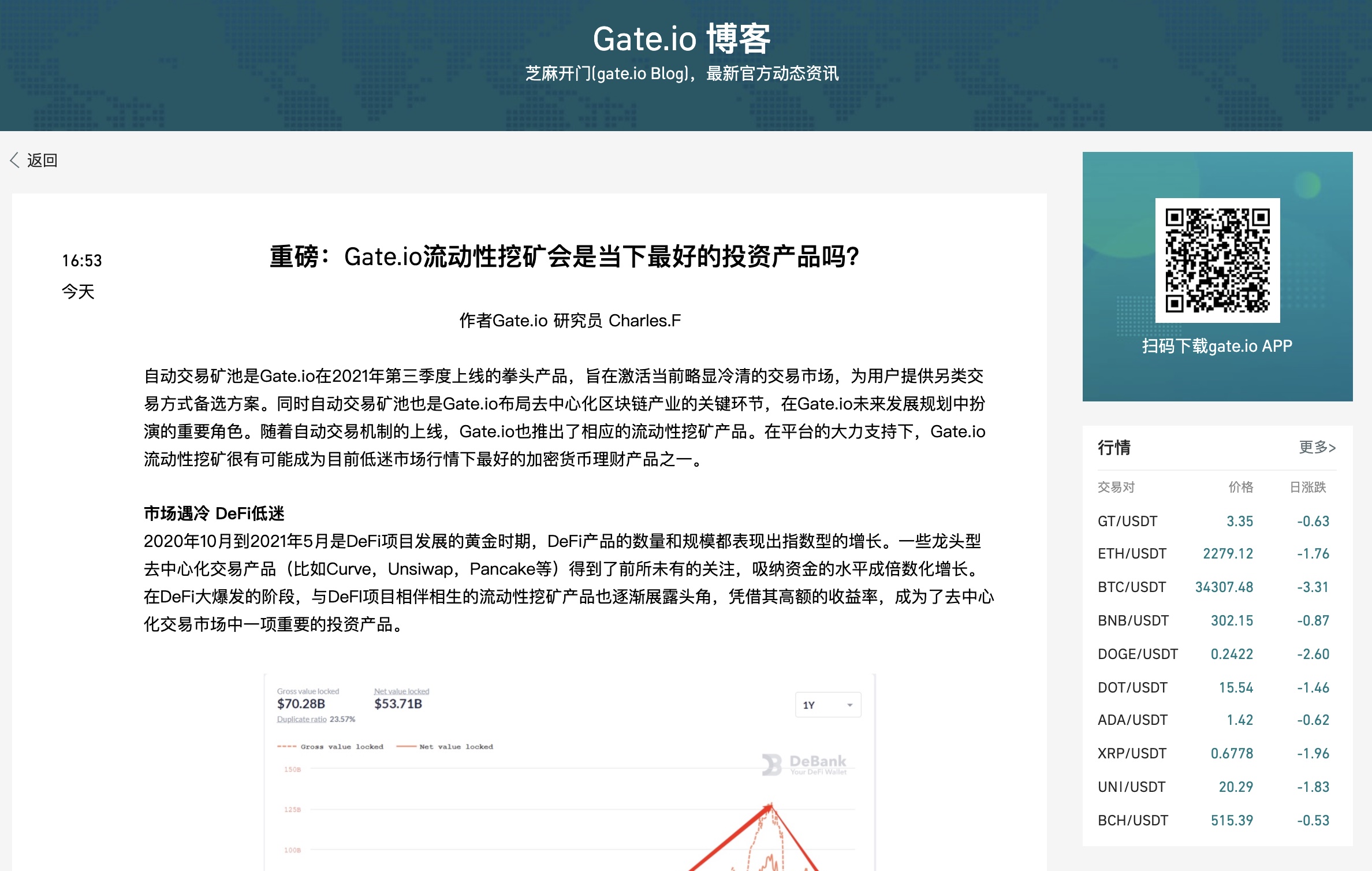
Task: Click the GT price 3.35
Action: point(1240,521)
